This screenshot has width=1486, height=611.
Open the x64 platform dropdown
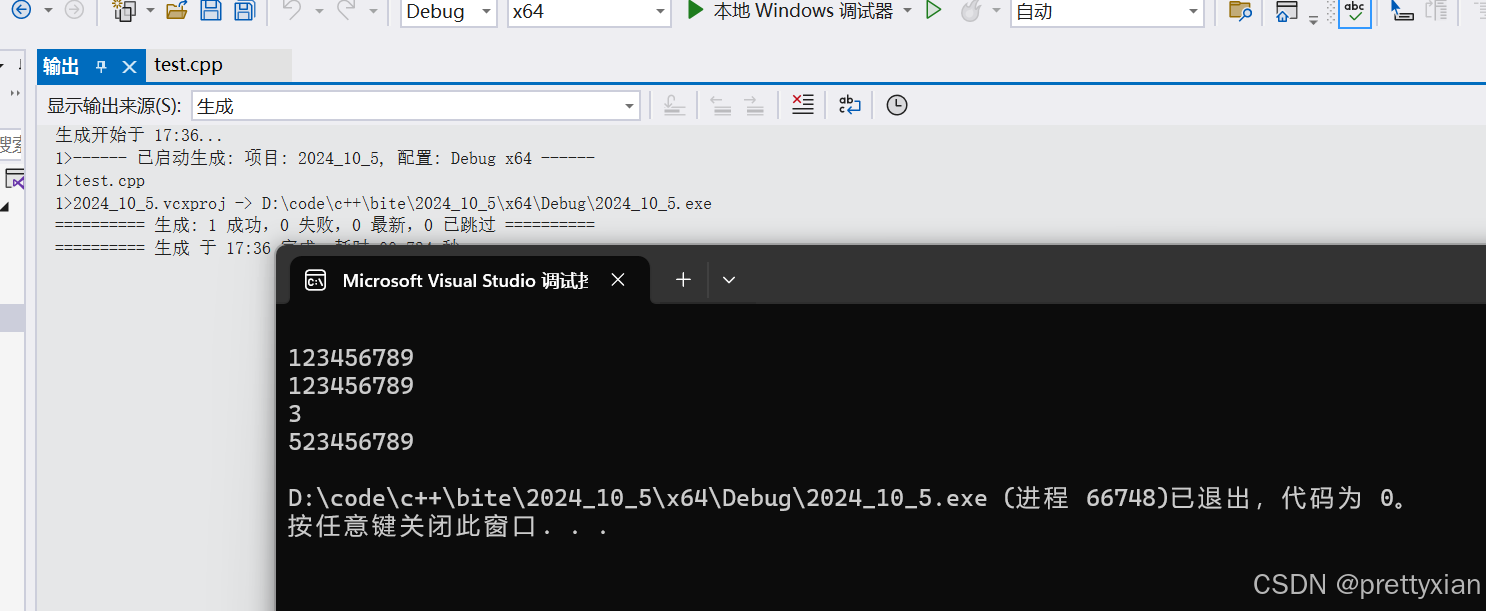[589, 12]
